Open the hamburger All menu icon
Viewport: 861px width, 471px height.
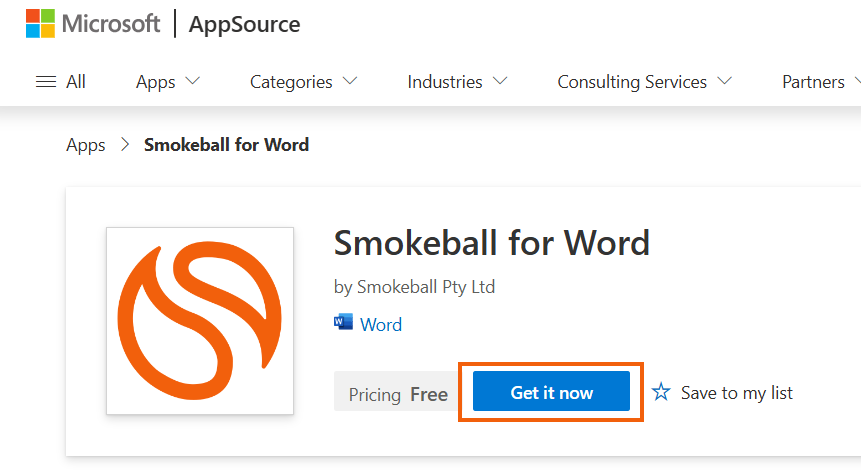(46, 82)
